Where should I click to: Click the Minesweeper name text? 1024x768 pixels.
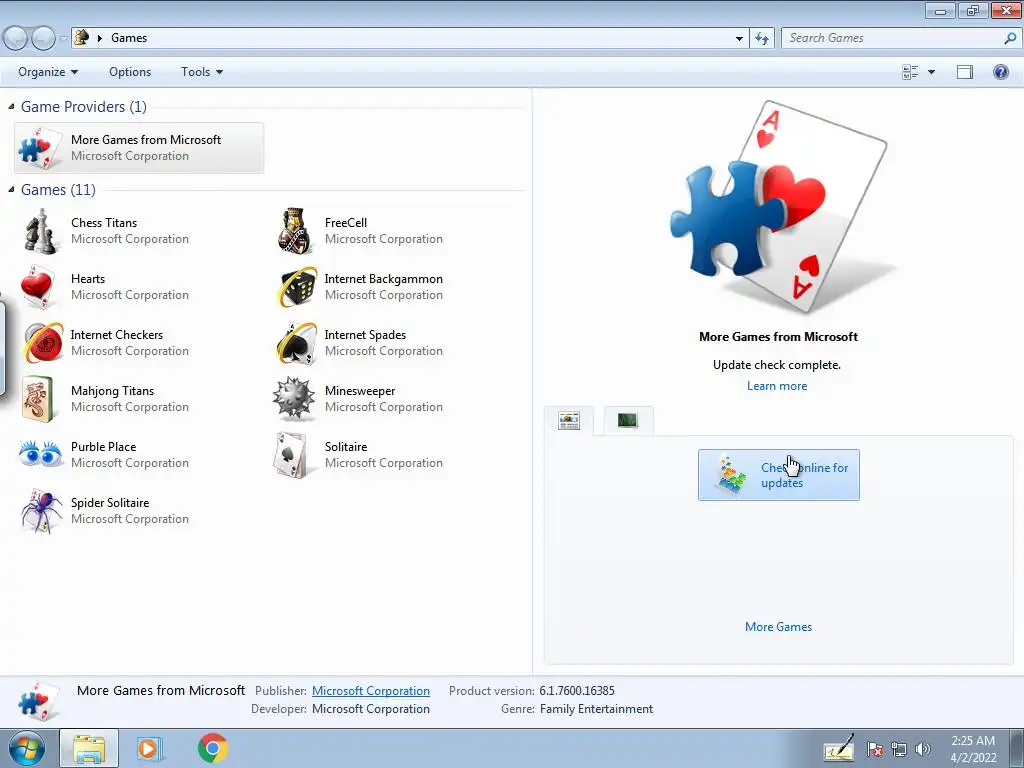point(360,391)
